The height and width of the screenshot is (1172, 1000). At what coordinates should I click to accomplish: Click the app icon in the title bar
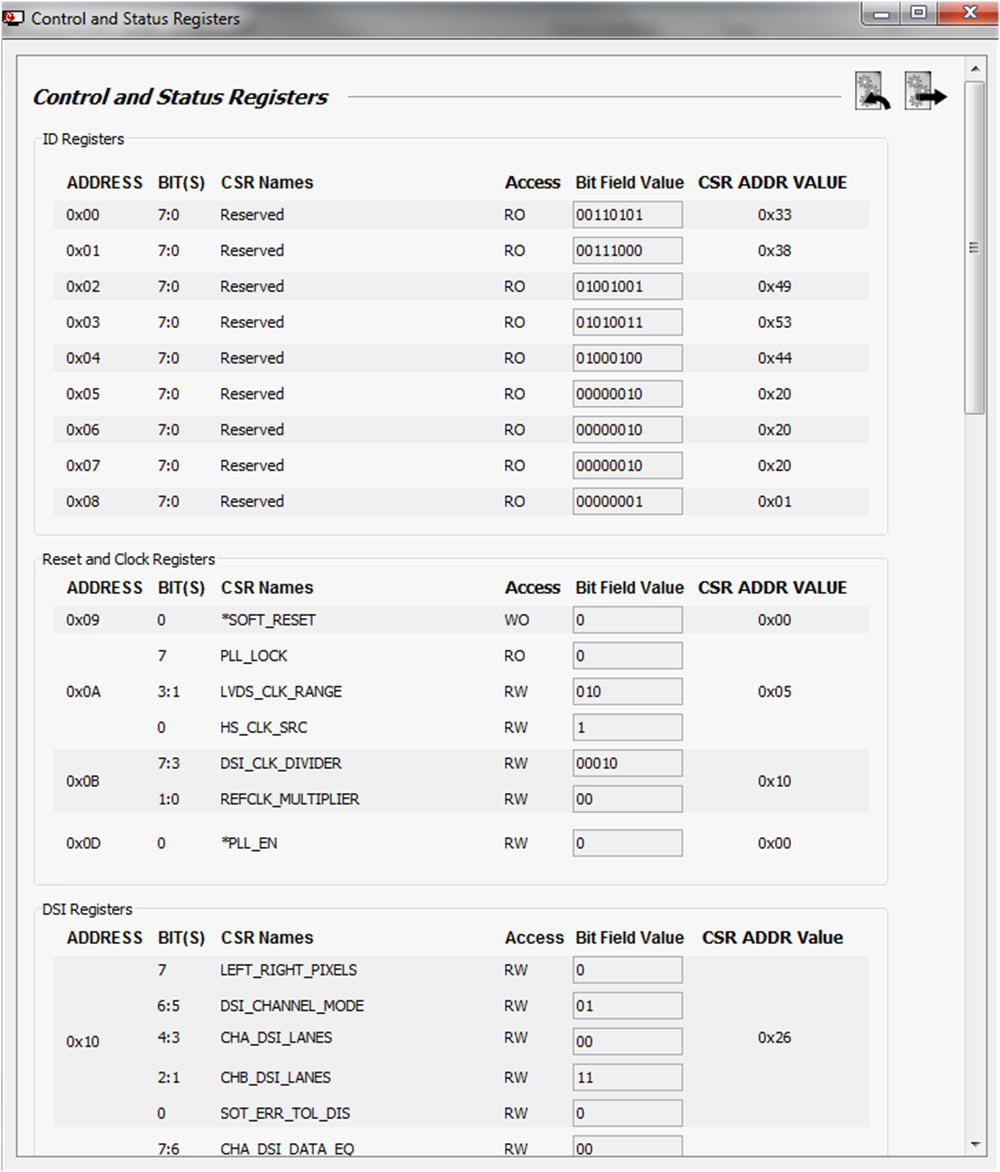pyautogui.click(x=14, y=18)
